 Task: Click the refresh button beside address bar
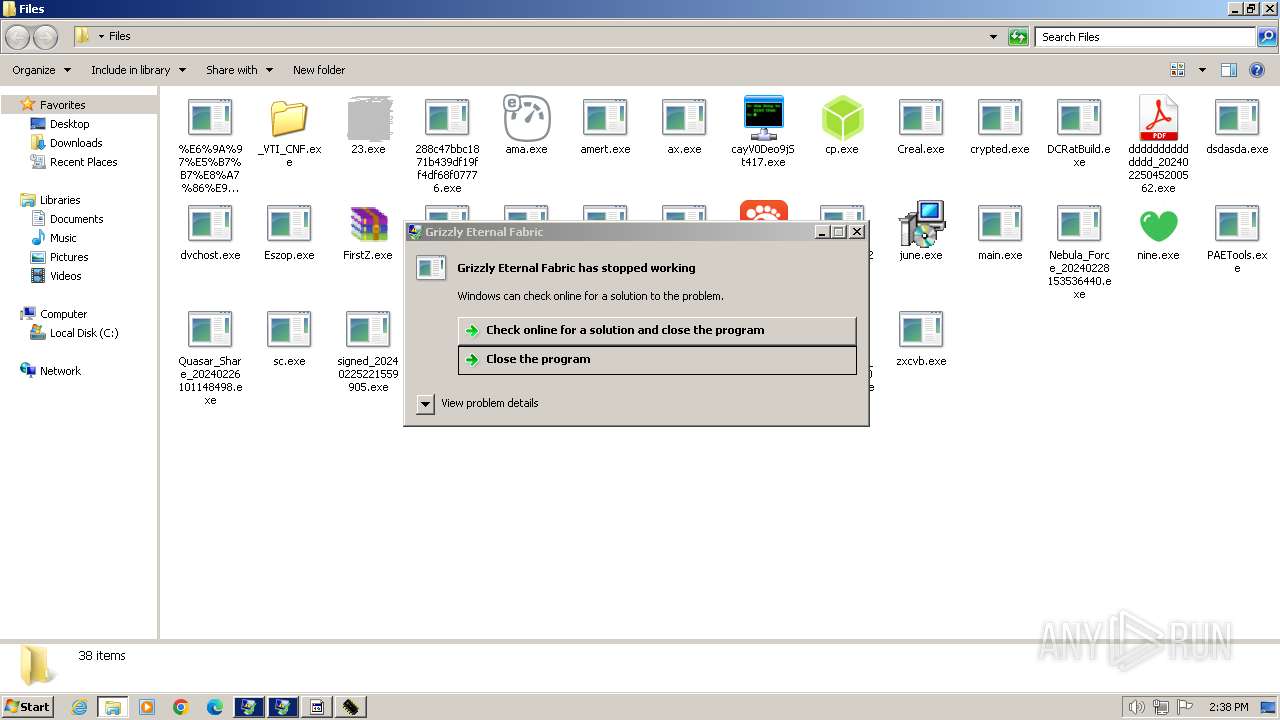coord(1018,37)
